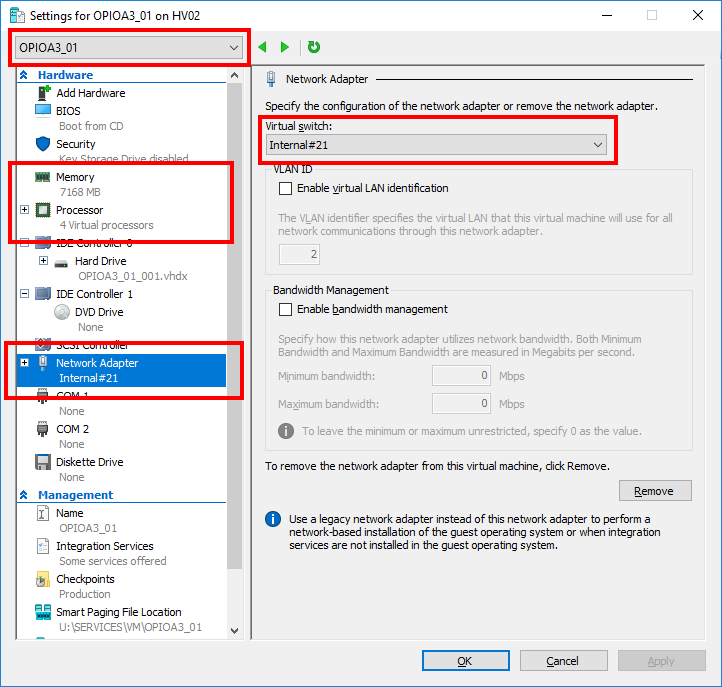This screenshot has height=687, width=722.
Task: Expand the Hard Drive tree node
Action: [43, 261]
